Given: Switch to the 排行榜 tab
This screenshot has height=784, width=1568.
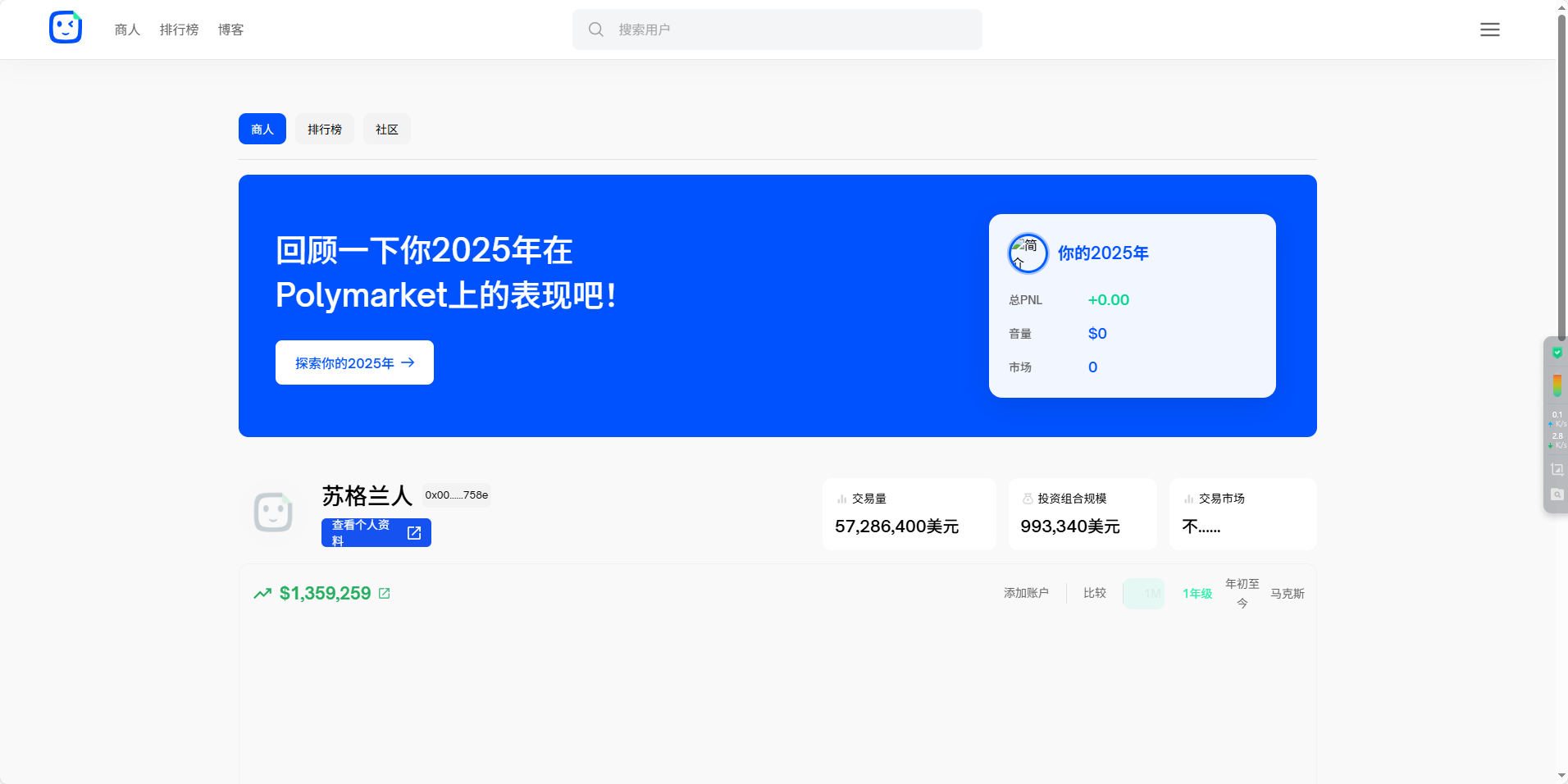Looking at the screenshot, I should tap(325, 129).
